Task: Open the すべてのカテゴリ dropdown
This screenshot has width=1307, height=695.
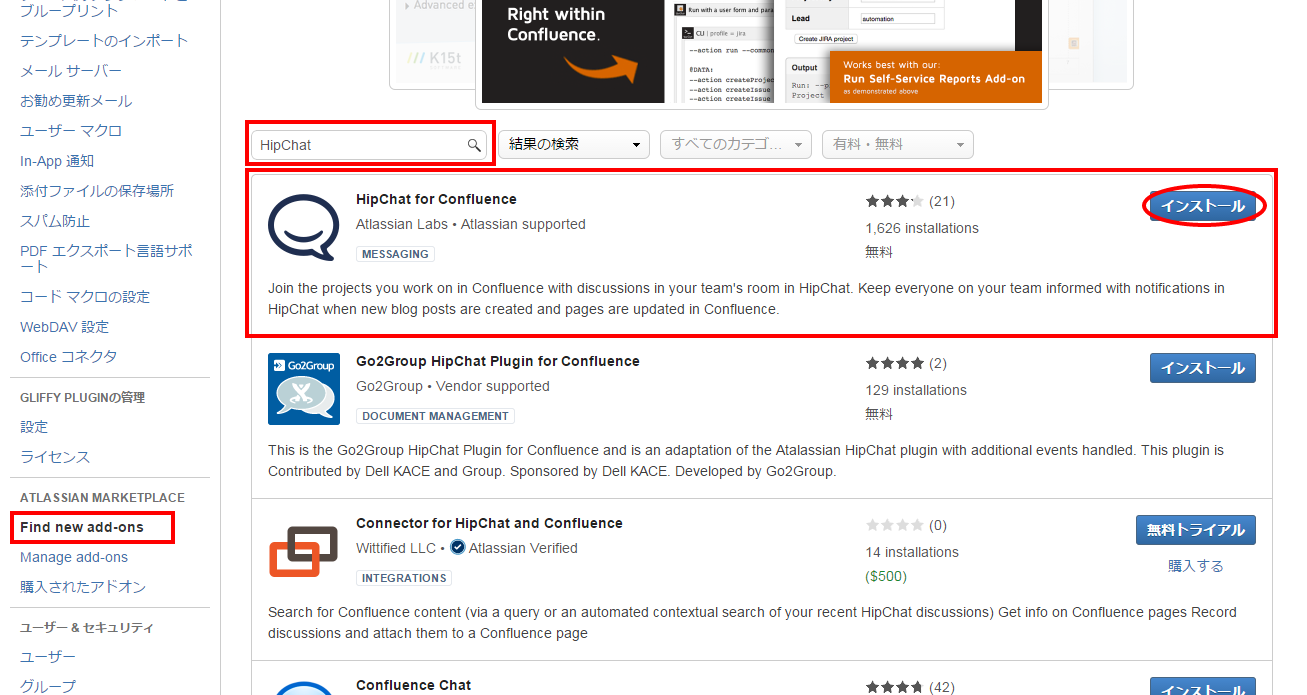Action: (735, 144)
